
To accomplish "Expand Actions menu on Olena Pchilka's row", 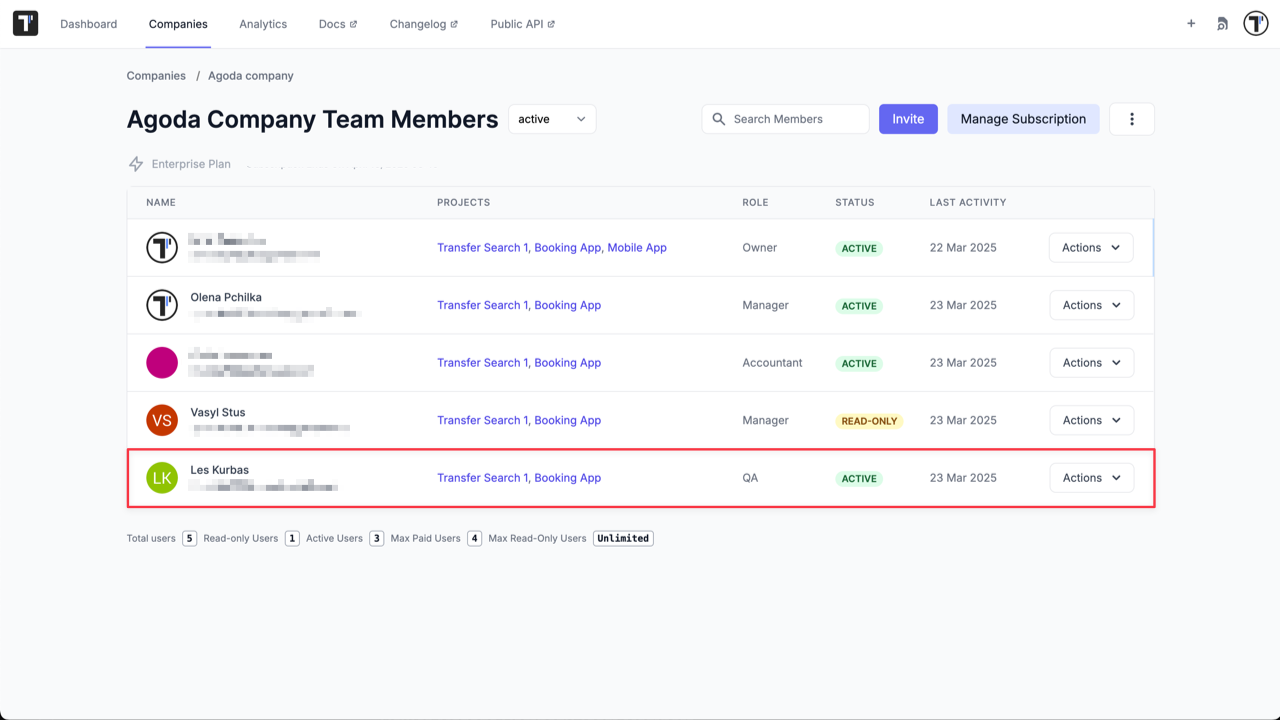I will tap(1090, 305).
